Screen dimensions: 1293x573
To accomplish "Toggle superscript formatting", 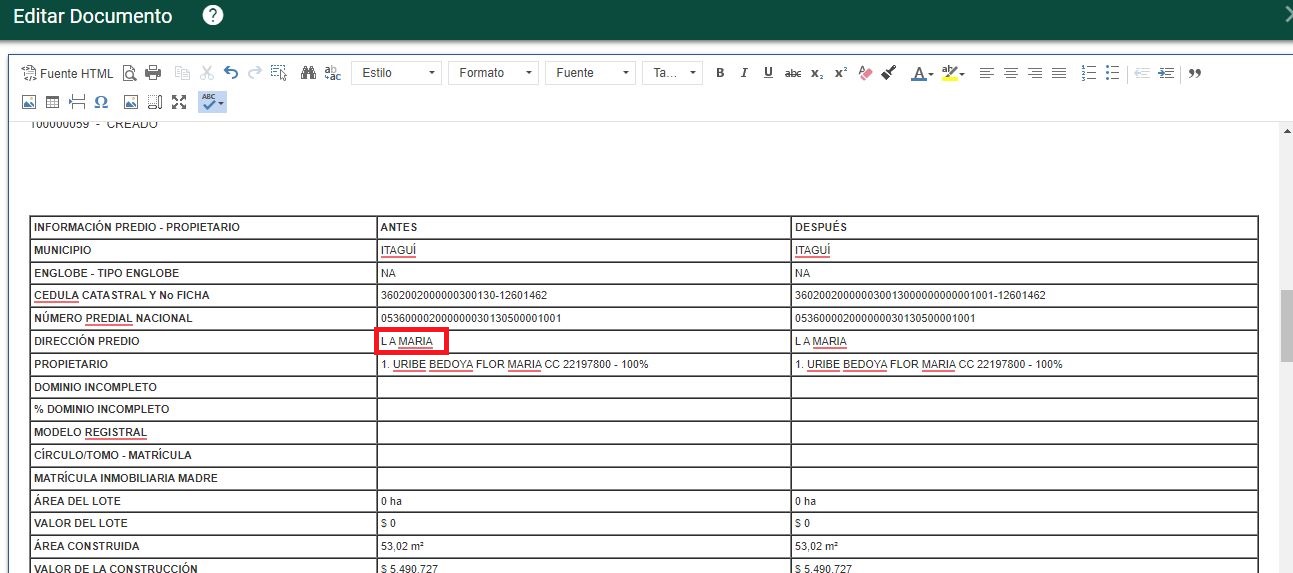I will pyautogui.click(x=841, y=73).
